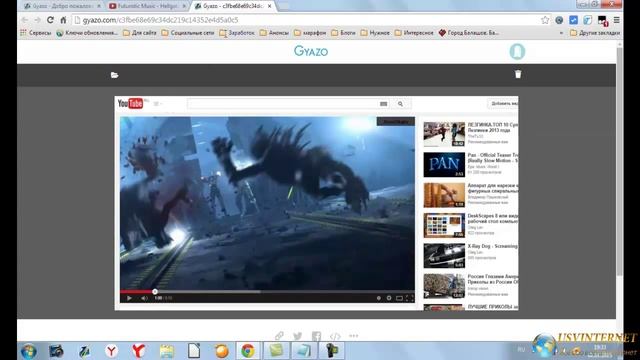The image size is (640, 360).
Task: Bookmark this page with the star icon
Action: tap(545, 20)
